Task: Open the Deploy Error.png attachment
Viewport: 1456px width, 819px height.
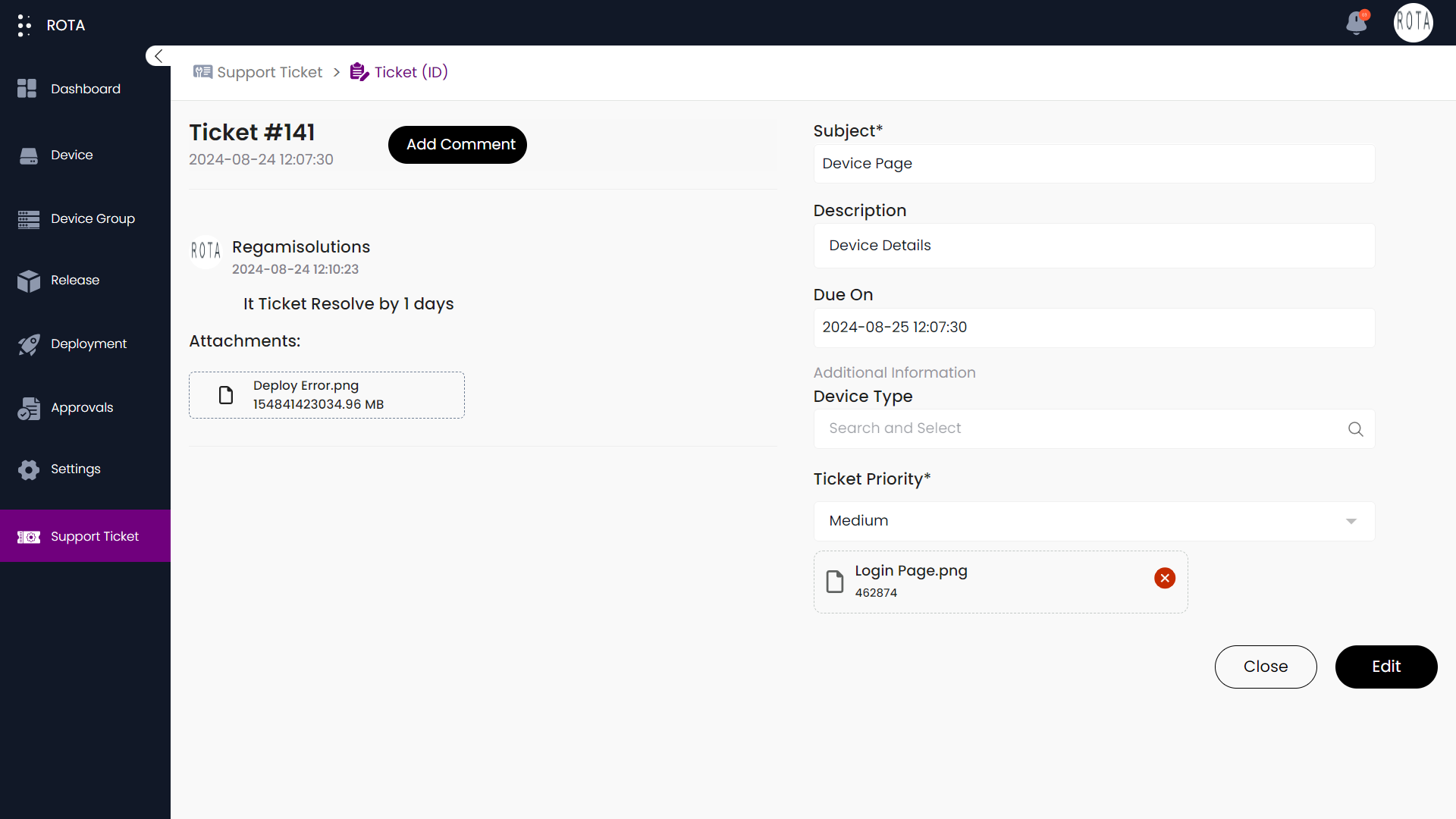Action: click(327, 395)
